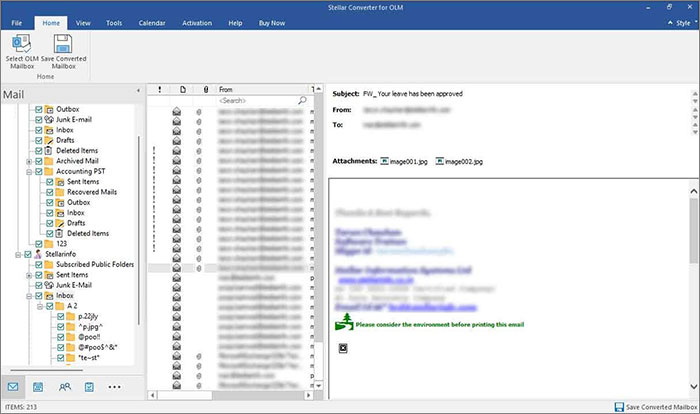Screen dimensions: 700x414
Task: Uncheck the Stellarinfo mailbox checkbox
Action: [28, 254]
